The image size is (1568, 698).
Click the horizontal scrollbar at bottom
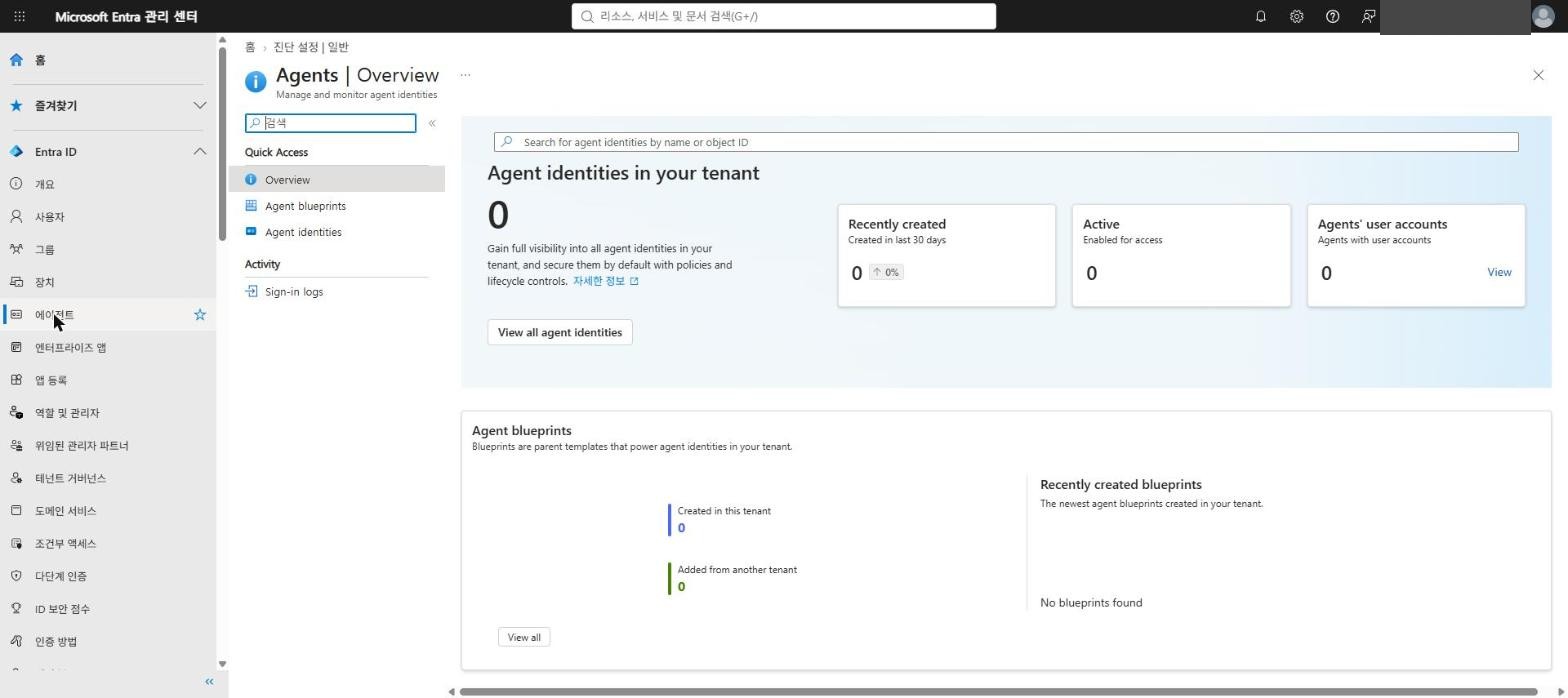click(x=998, y=691)
